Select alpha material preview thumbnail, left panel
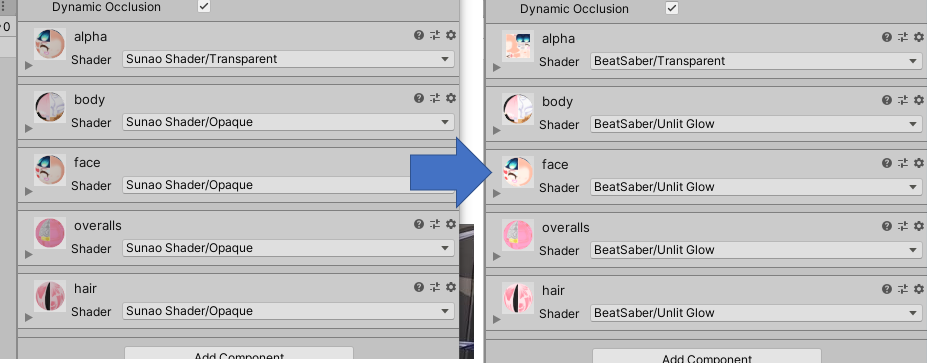The height and width of the screenshot is (363, 927). [50, 44]
